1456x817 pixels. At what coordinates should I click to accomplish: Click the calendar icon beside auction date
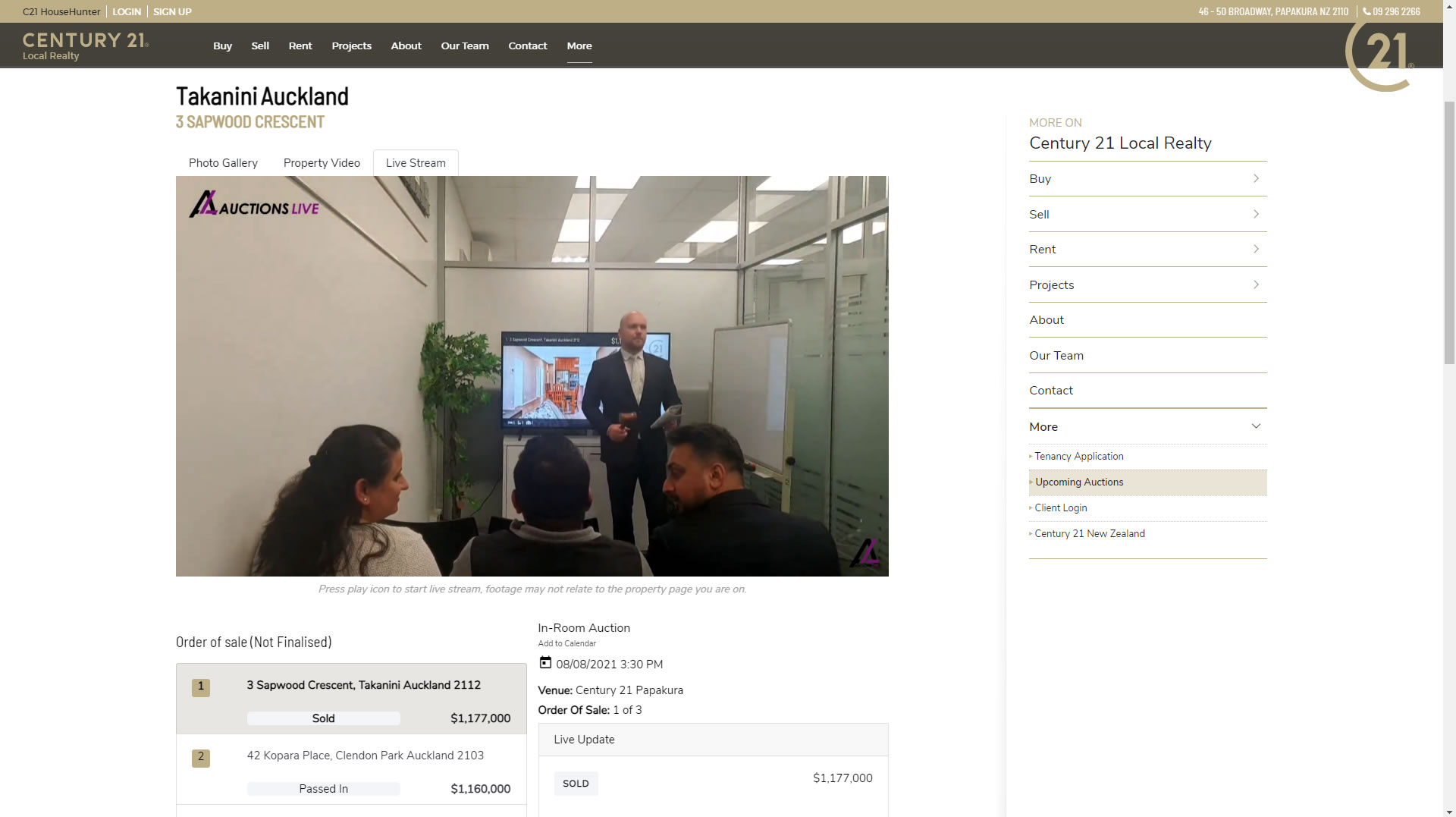click(x=545, y=663)
